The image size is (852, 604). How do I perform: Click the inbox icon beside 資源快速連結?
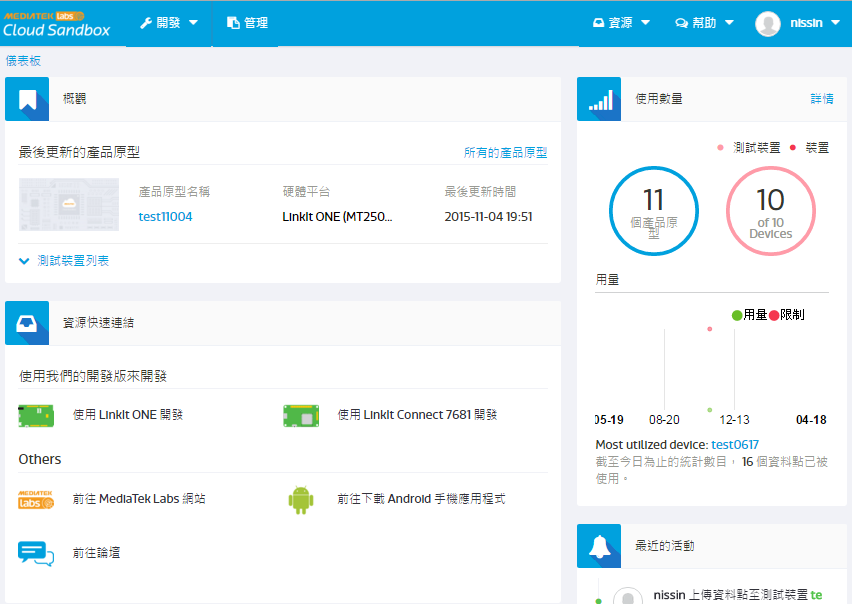[27, 323]
